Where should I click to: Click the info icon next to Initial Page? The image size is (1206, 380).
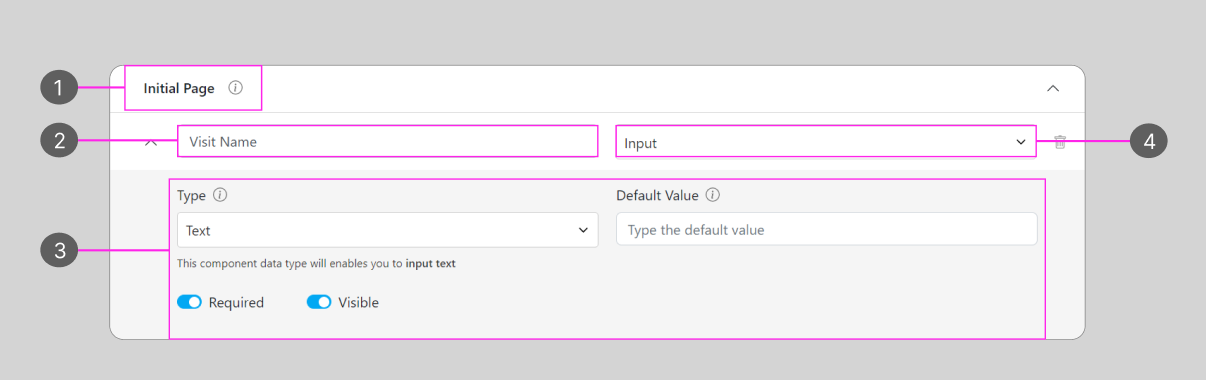coord(235,88)
